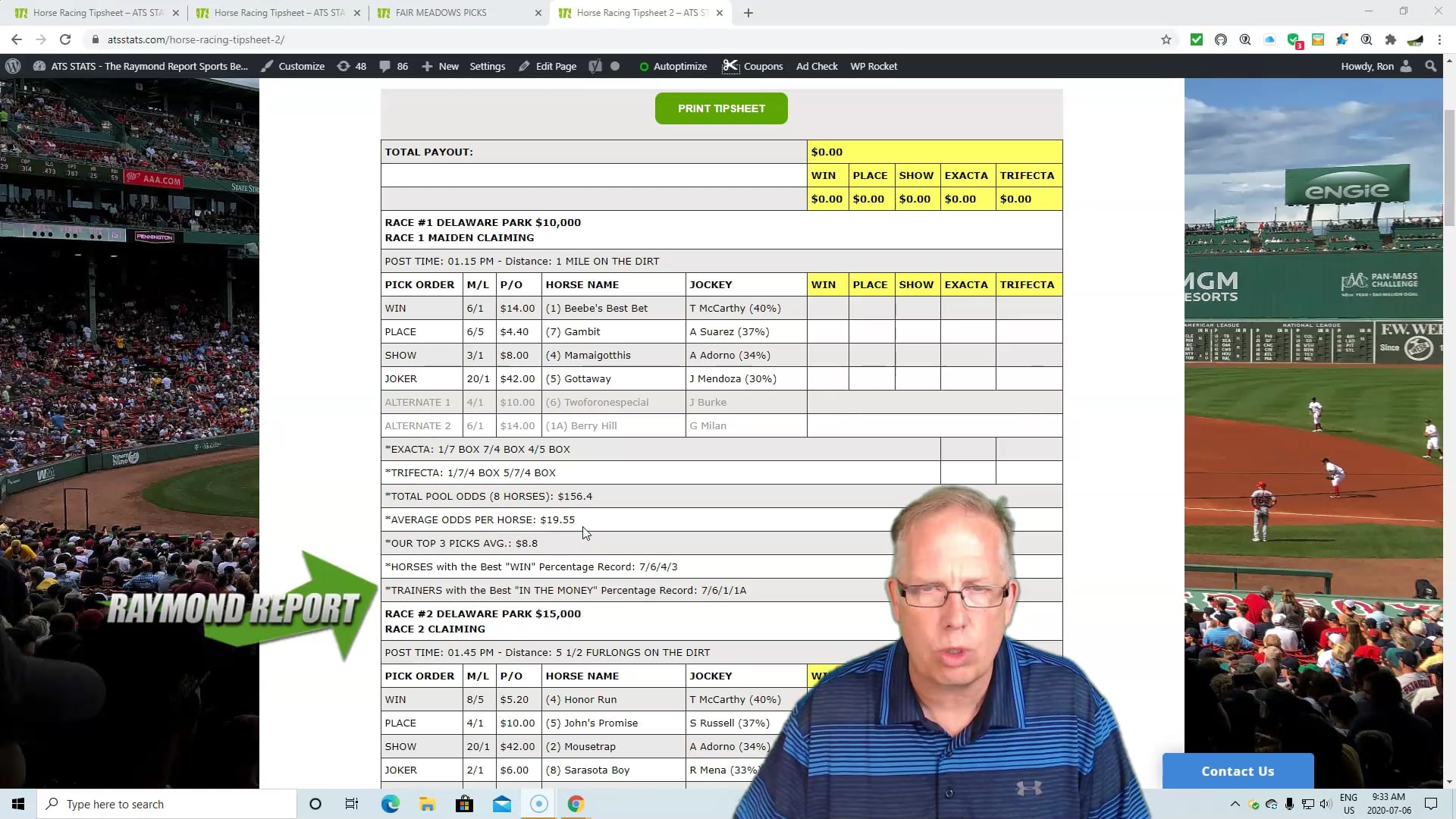Open the New content menu

pos(440,66)
